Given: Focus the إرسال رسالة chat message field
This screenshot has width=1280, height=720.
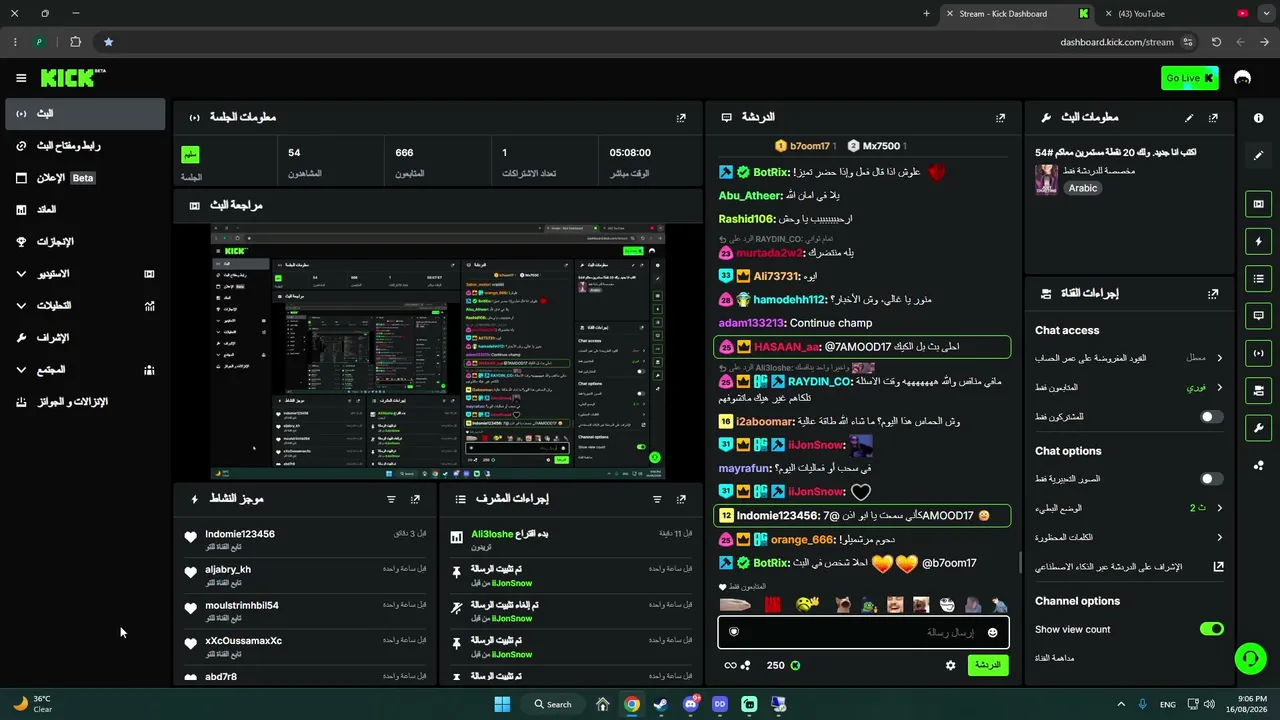Looking at the screenshot, I should [x=862, y=632].
